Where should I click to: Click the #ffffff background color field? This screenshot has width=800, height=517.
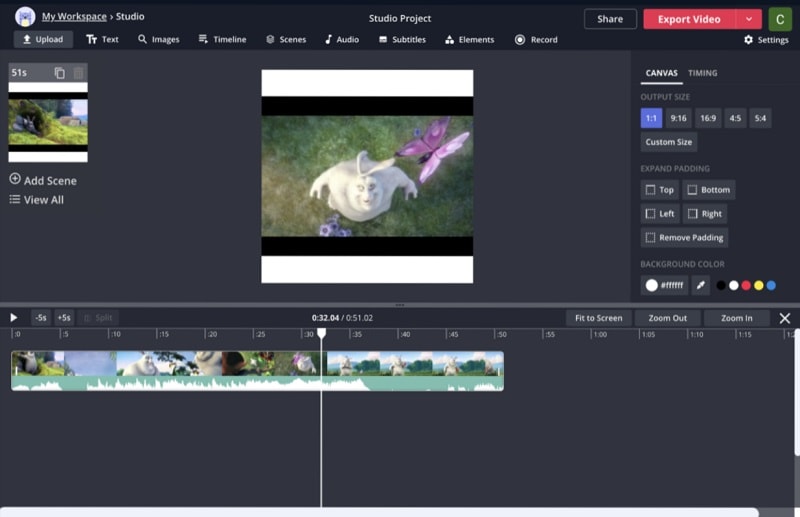(664, 285)
